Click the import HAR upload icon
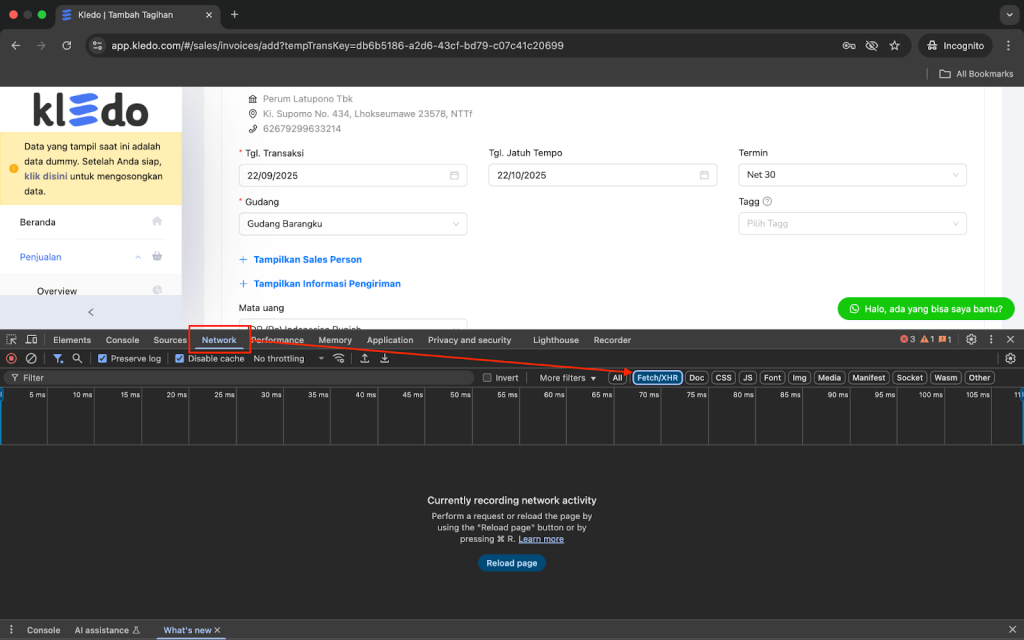1024x640 pixels. coord(365,358)
